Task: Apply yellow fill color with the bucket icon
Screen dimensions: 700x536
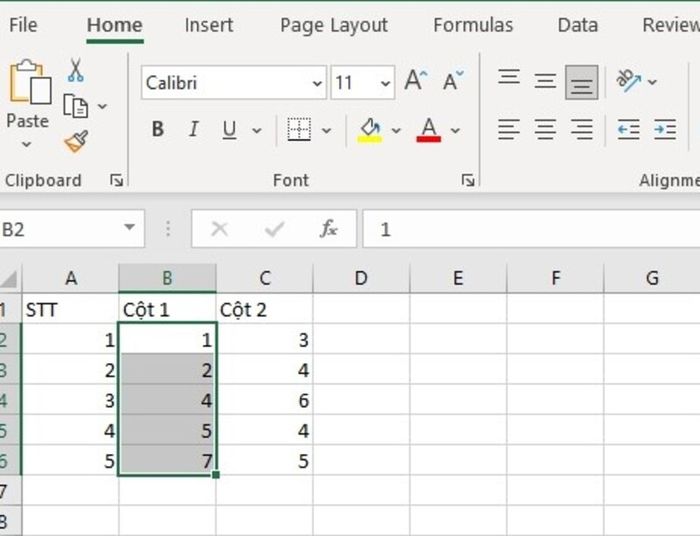Action: click(370, 130)
